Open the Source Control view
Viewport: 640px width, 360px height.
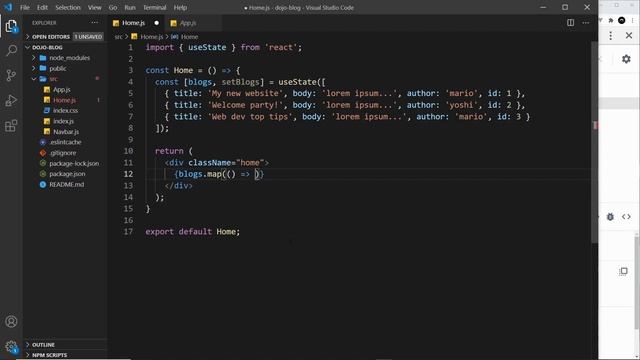(11, 75)
